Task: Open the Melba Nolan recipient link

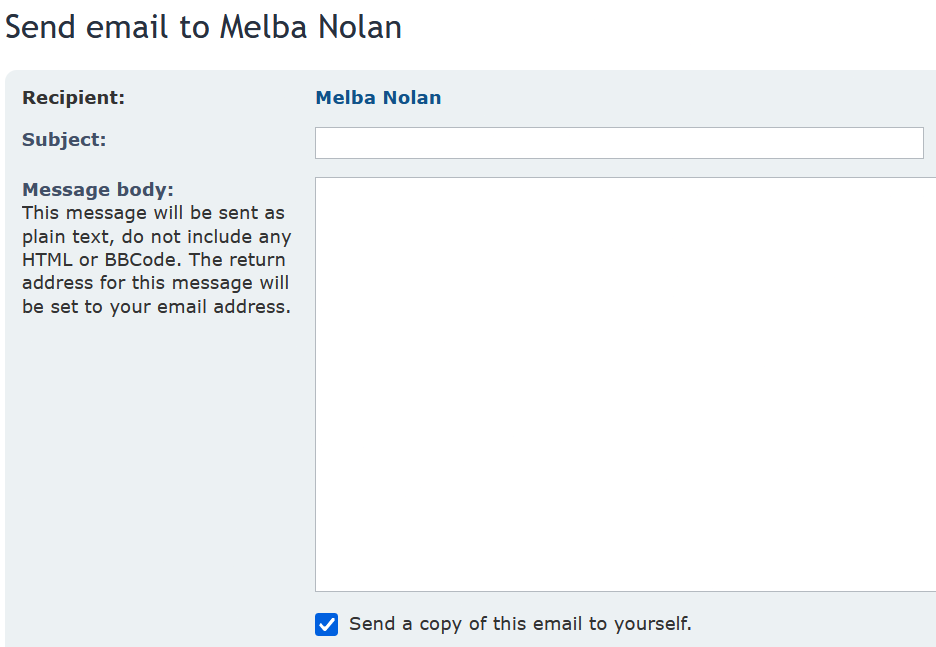Action: tap(378, 98)
